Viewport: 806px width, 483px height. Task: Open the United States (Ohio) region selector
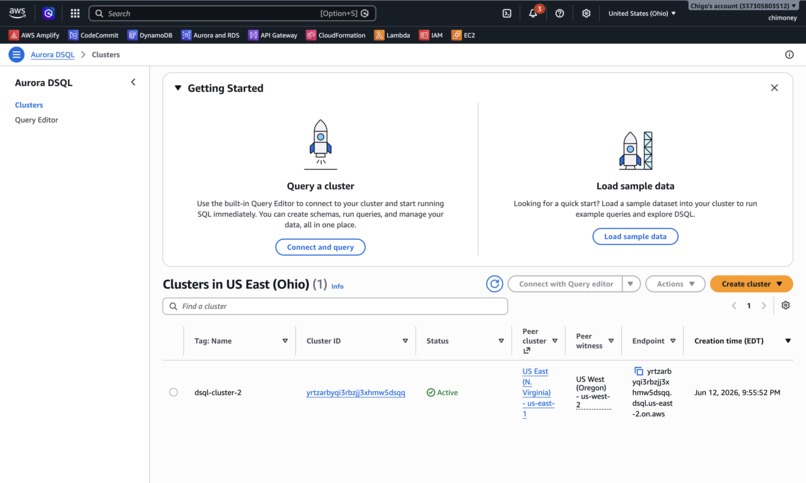tap(642, 13)
